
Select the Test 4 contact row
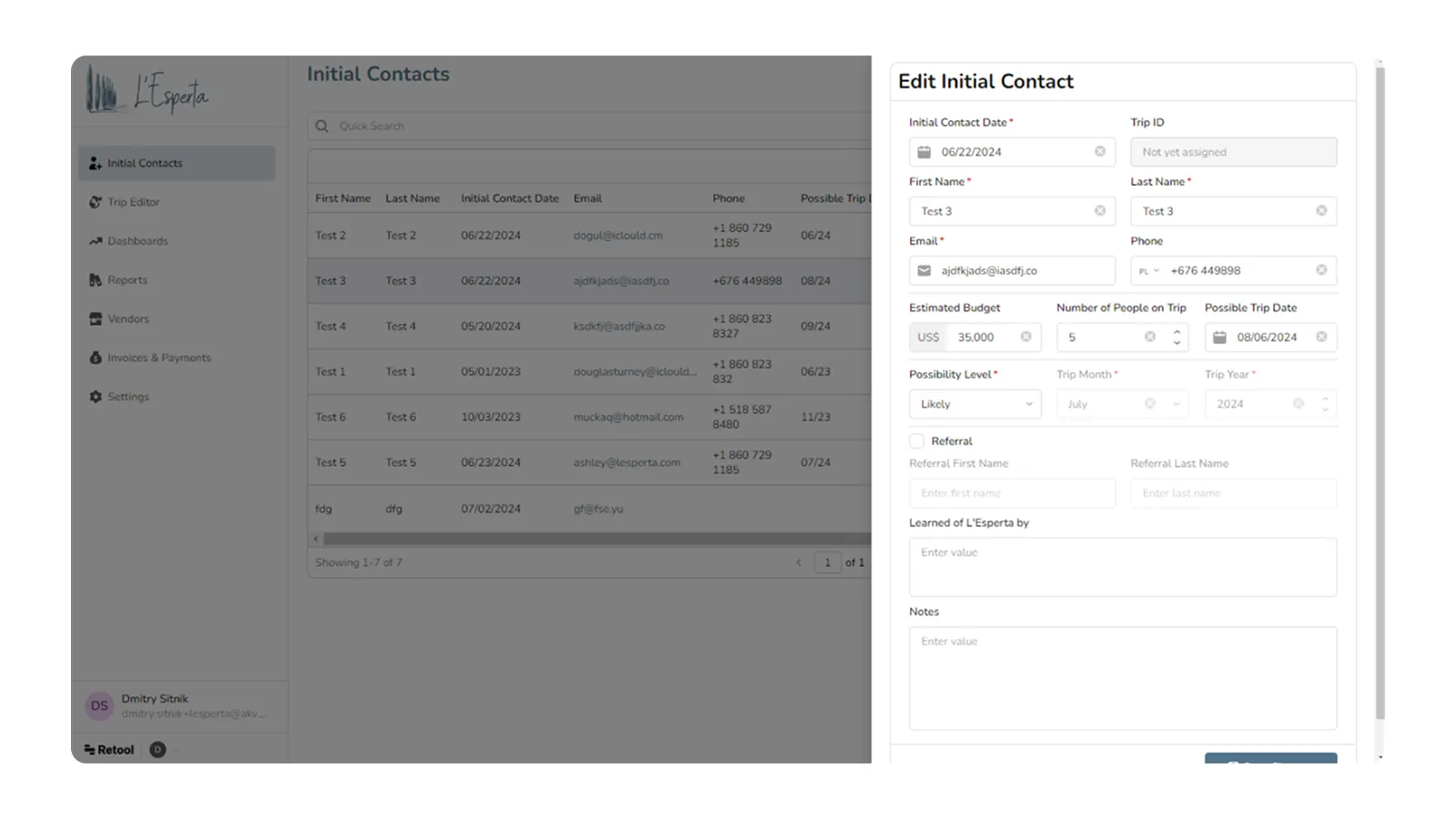pos(590,326)
